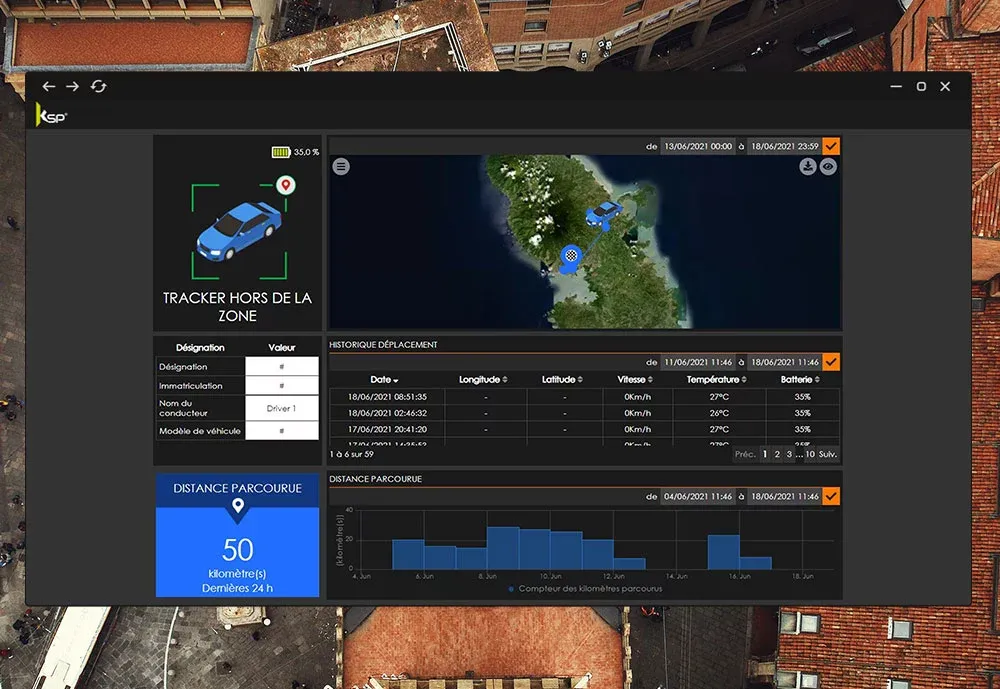Click the browser refresh icon

click(98, 87)
